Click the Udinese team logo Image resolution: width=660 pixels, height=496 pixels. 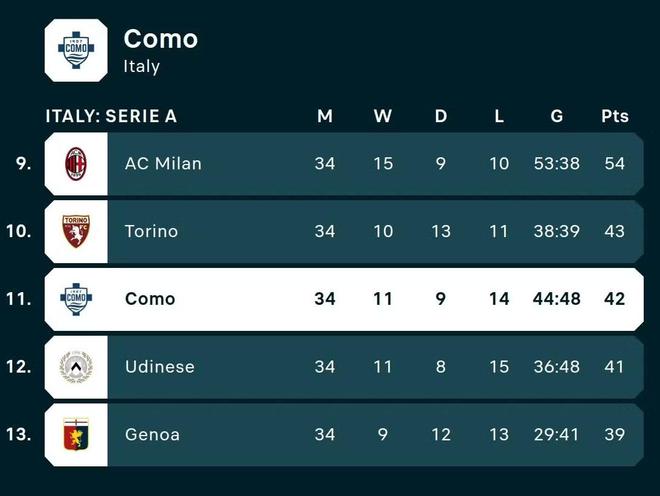(x=76, y=367)
